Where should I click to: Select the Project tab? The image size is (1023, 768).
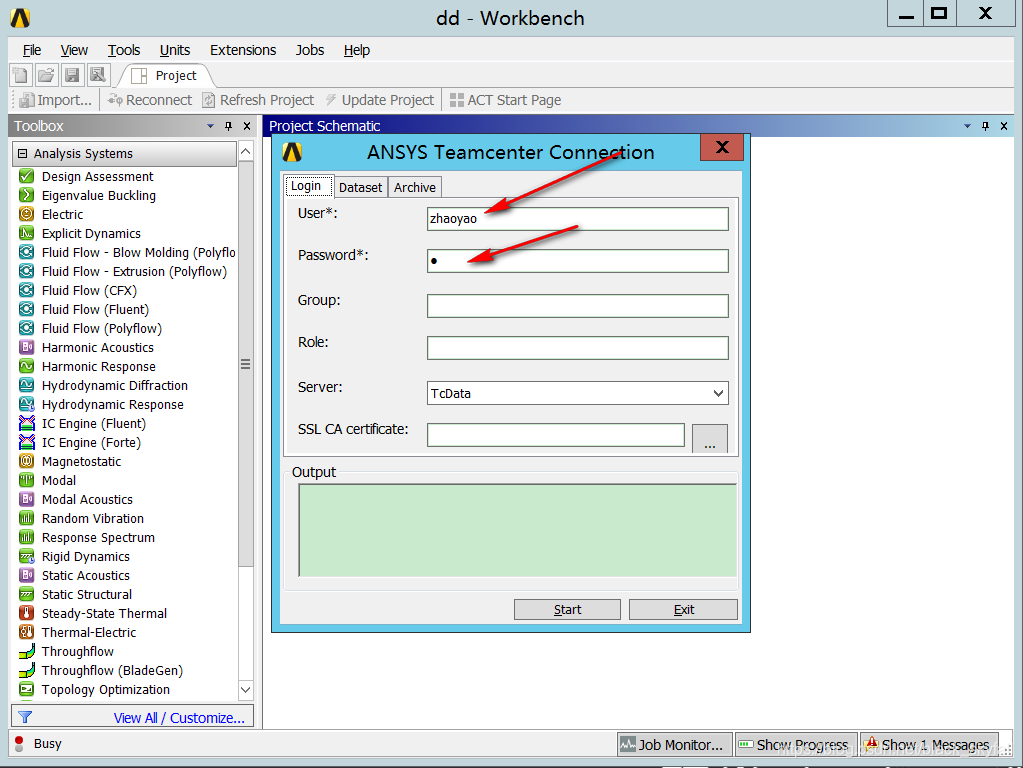167,76
